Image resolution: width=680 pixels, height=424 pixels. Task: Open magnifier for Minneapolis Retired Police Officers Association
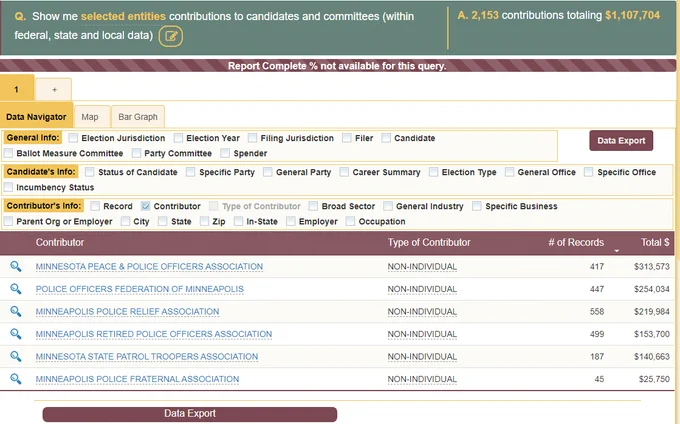(16, 334)
